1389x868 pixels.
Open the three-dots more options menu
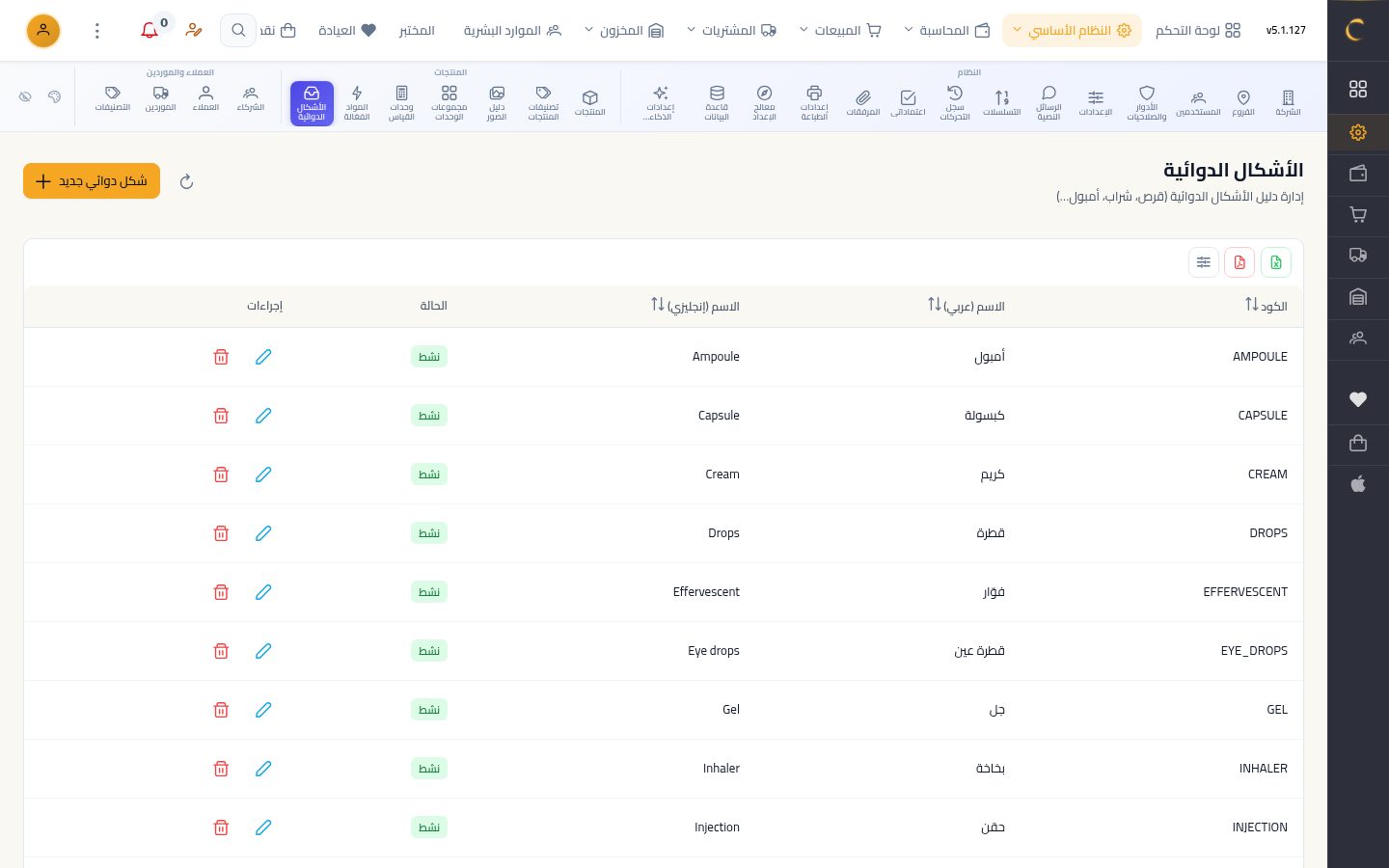click(96, 31)
